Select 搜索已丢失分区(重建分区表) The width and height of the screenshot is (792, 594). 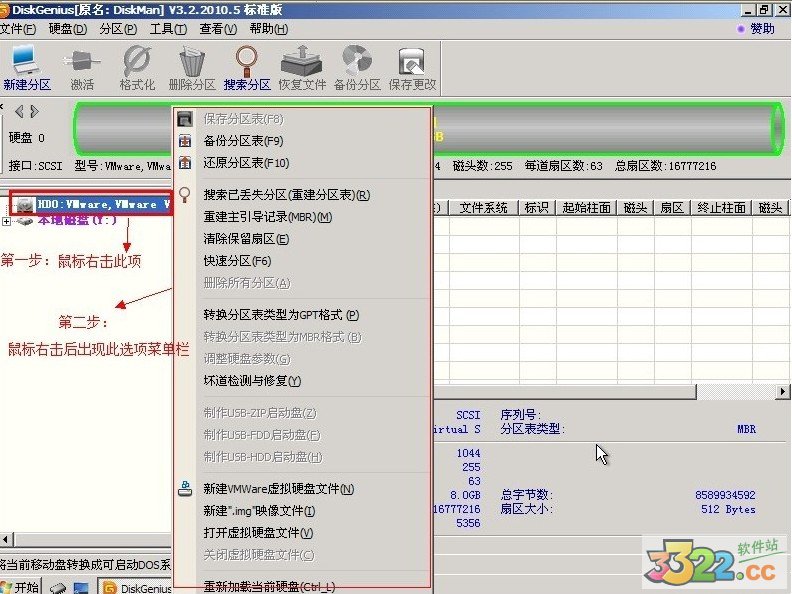303,195
